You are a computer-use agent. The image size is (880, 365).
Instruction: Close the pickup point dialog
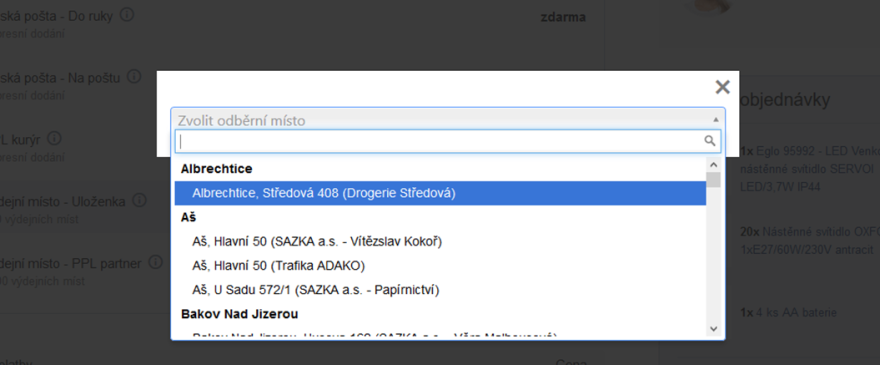pos(722,87)
